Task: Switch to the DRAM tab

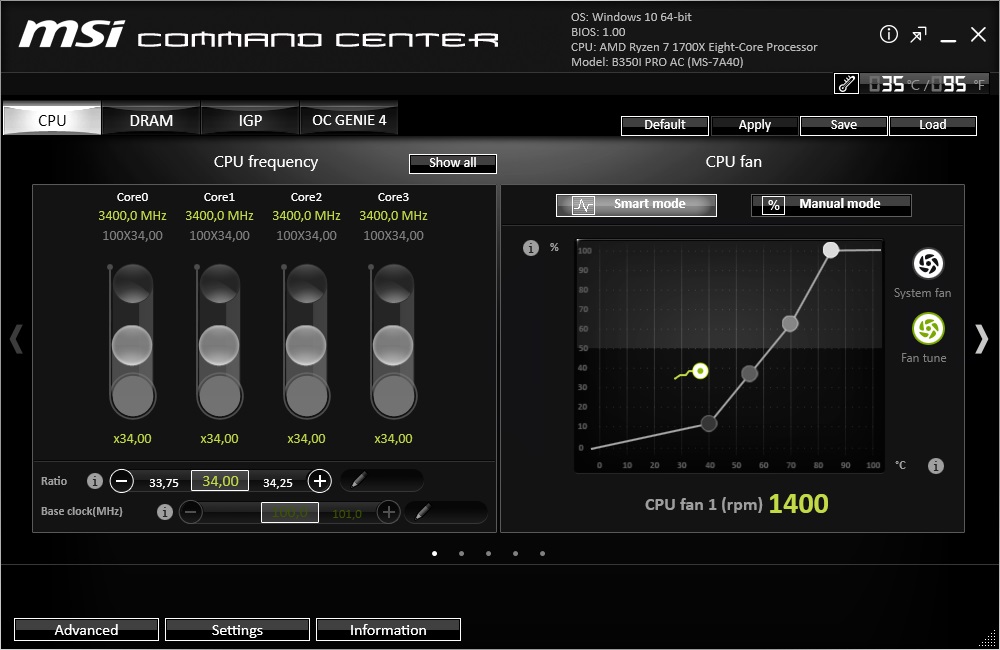Action: click(x=151, y=119)
